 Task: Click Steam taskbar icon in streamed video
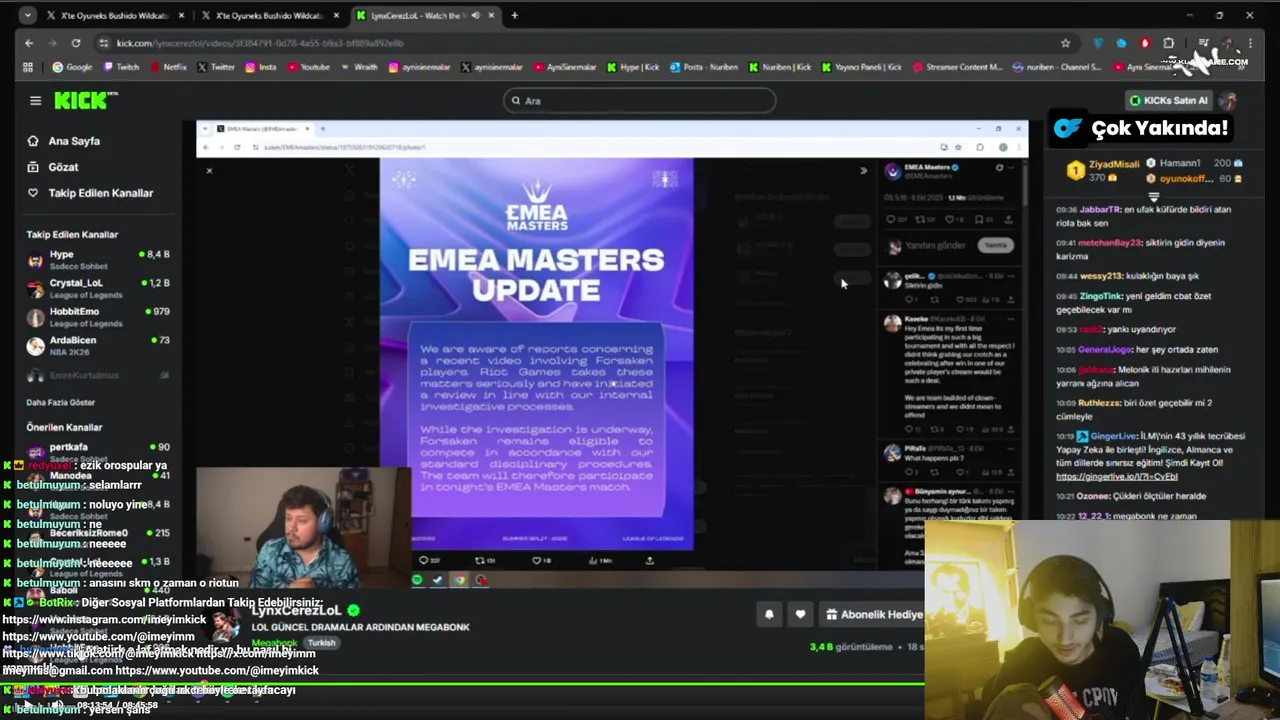coord(438,579)
